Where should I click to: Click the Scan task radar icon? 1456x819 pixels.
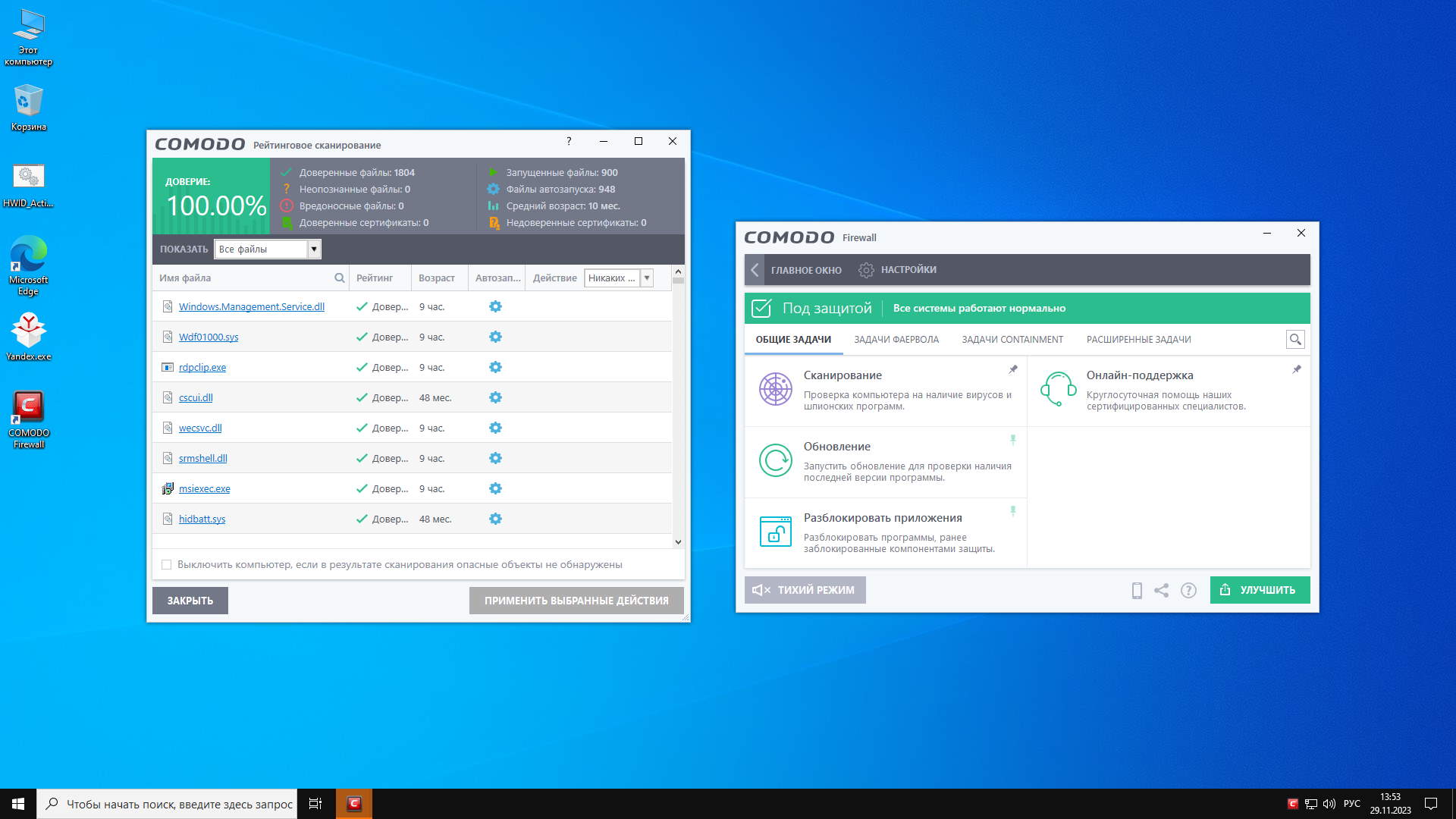pos(775,389)
